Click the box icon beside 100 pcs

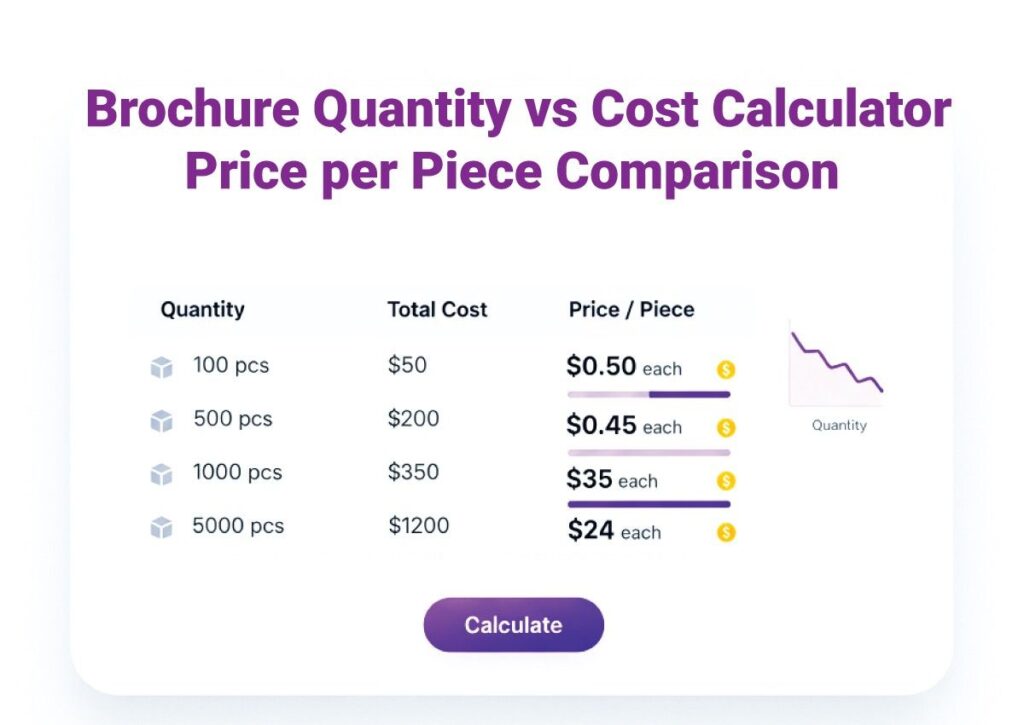click(161, 368)
